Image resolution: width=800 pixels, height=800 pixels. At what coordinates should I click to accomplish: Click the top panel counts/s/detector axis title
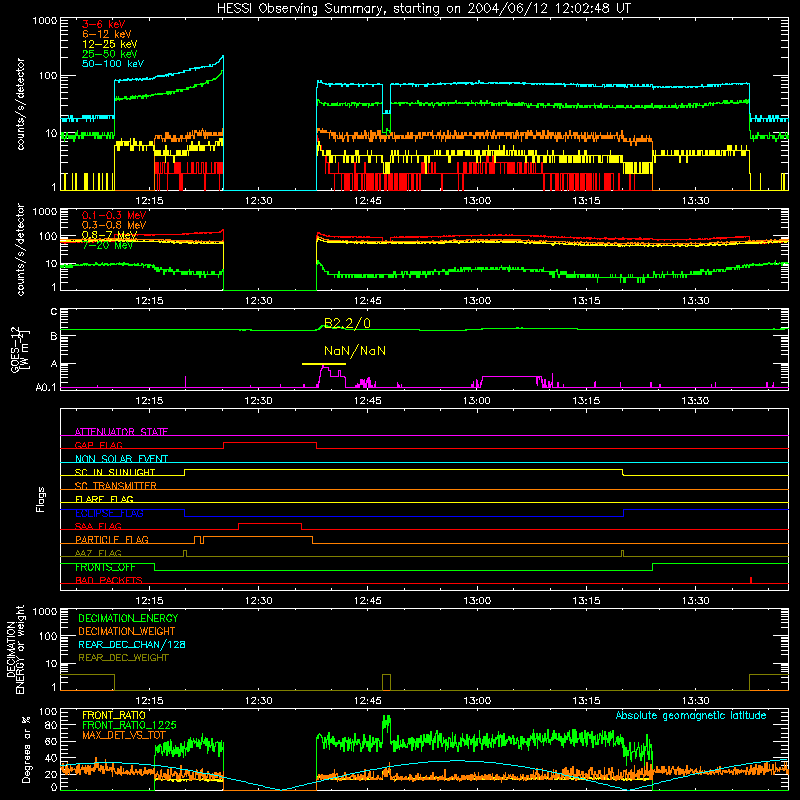(x=20, y=104)
